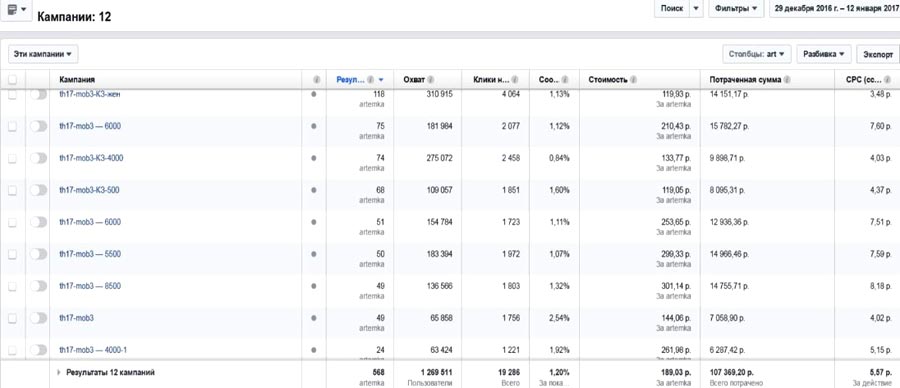The image size is (900, 388).
Task: Click the info icon beside Соо… header
Action: pos(565,80)
